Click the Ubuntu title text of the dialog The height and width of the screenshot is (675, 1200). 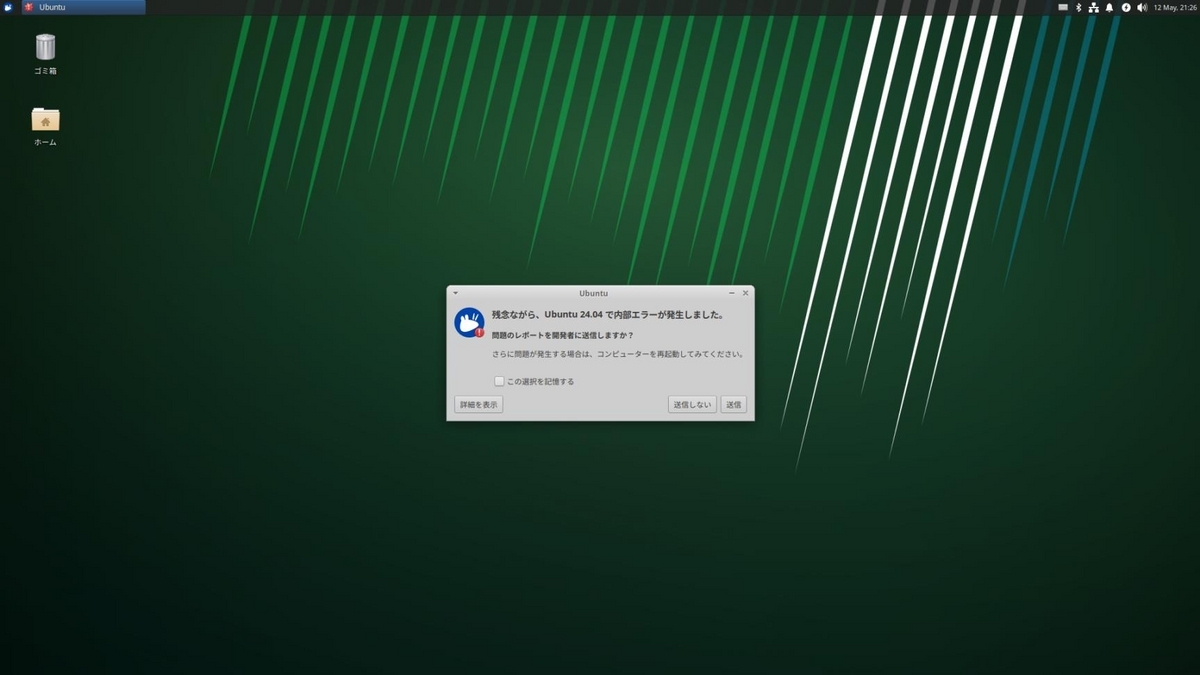(x=593, y=293)
